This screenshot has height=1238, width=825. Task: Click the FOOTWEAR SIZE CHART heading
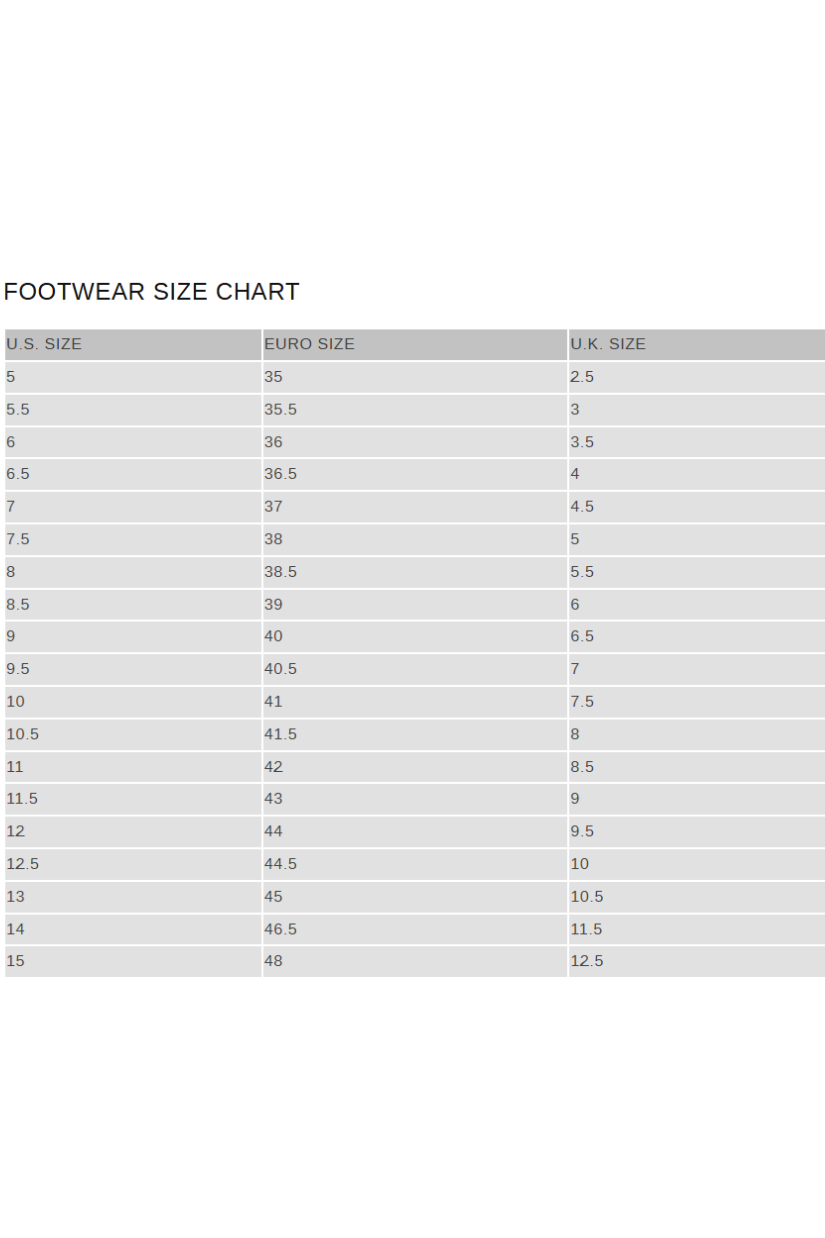click(152, 292)
